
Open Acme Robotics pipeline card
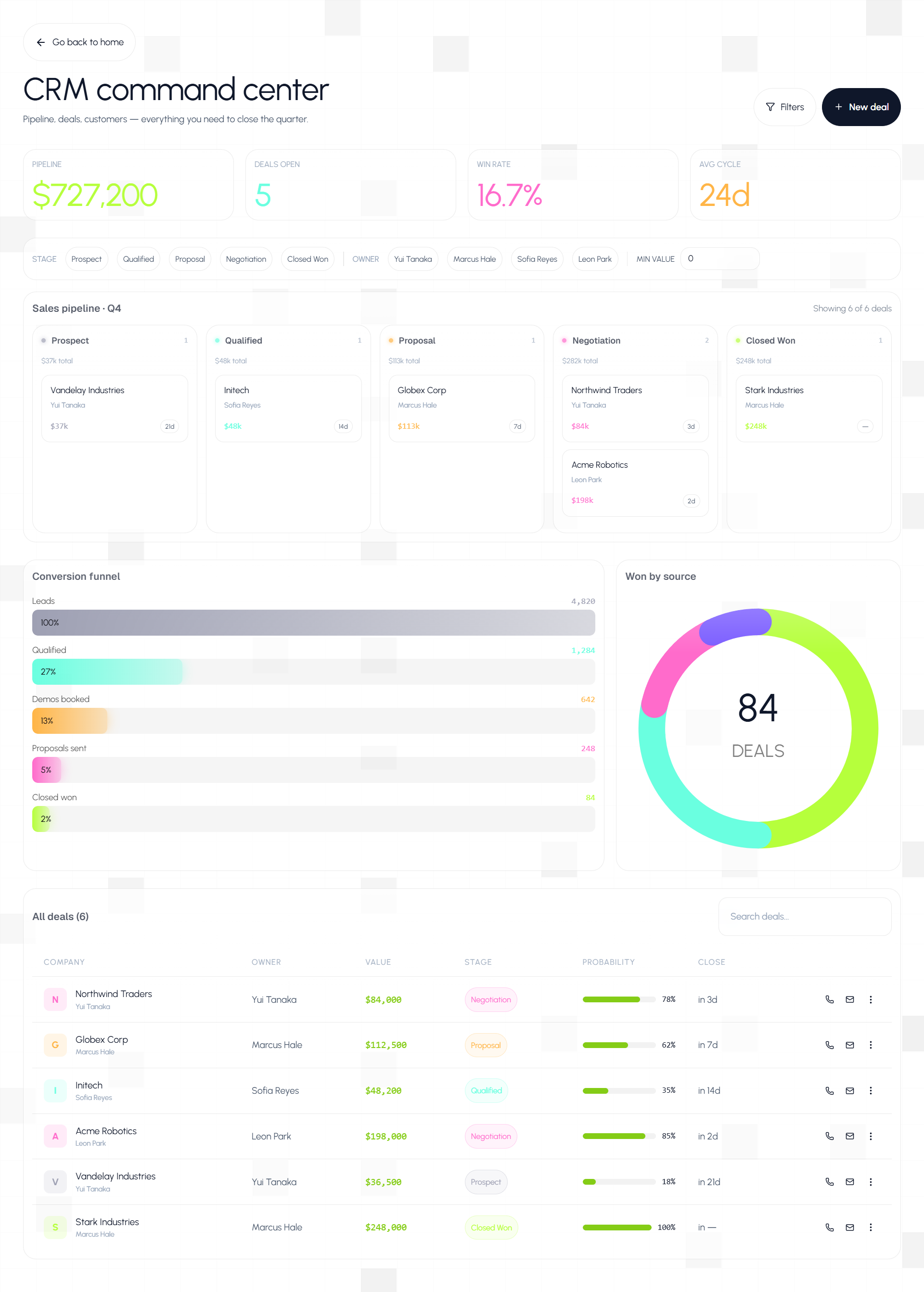point(636,483)
